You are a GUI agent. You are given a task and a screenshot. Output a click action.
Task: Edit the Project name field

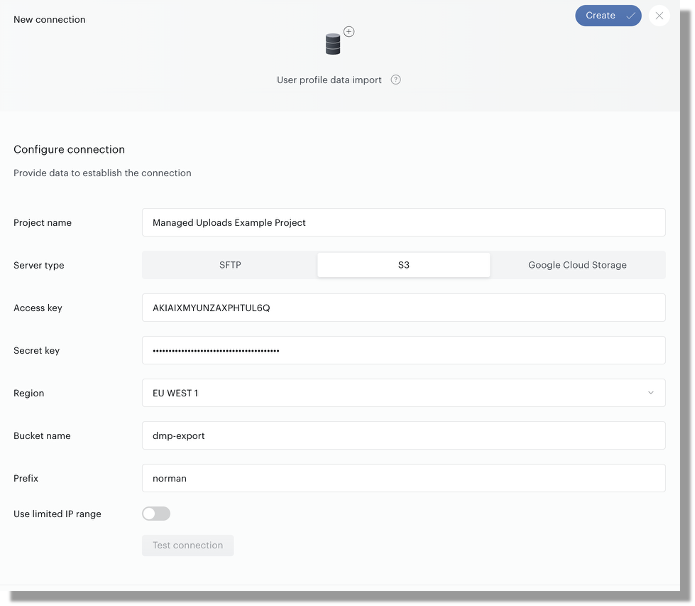pyautogui.click(x=403, y=223)
